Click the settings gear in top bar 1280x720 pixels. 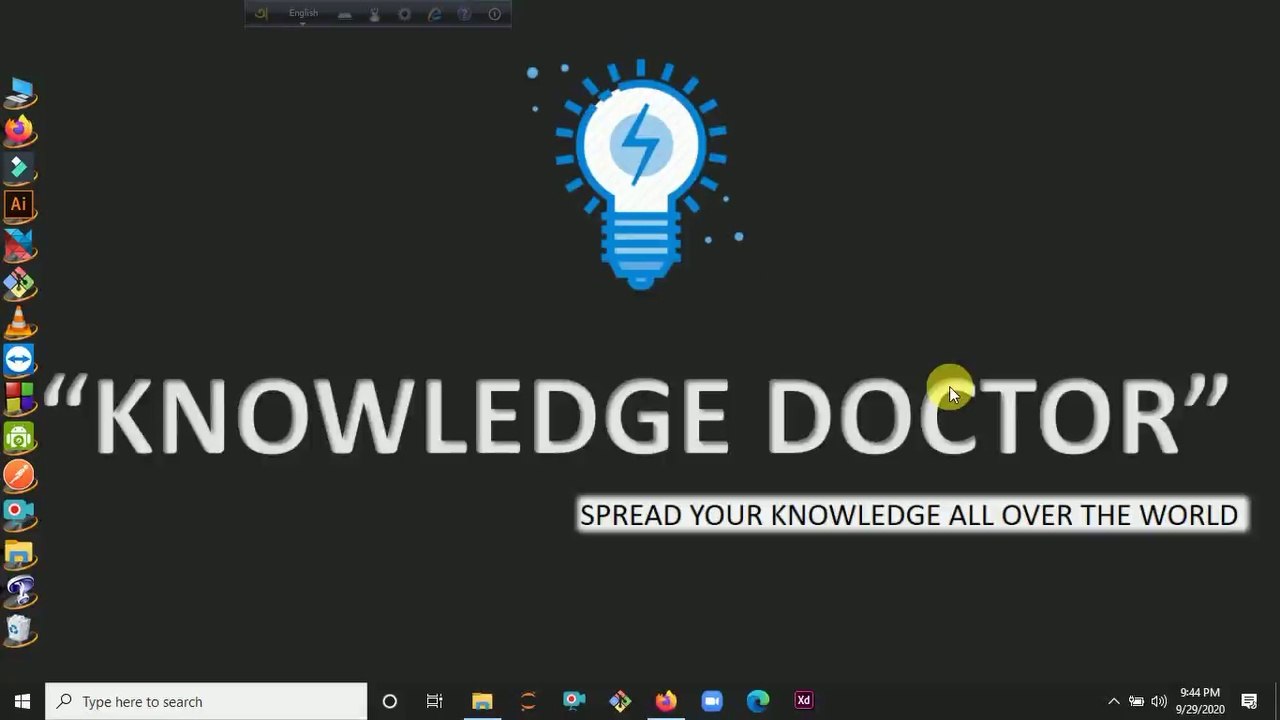tap(405, 14)
